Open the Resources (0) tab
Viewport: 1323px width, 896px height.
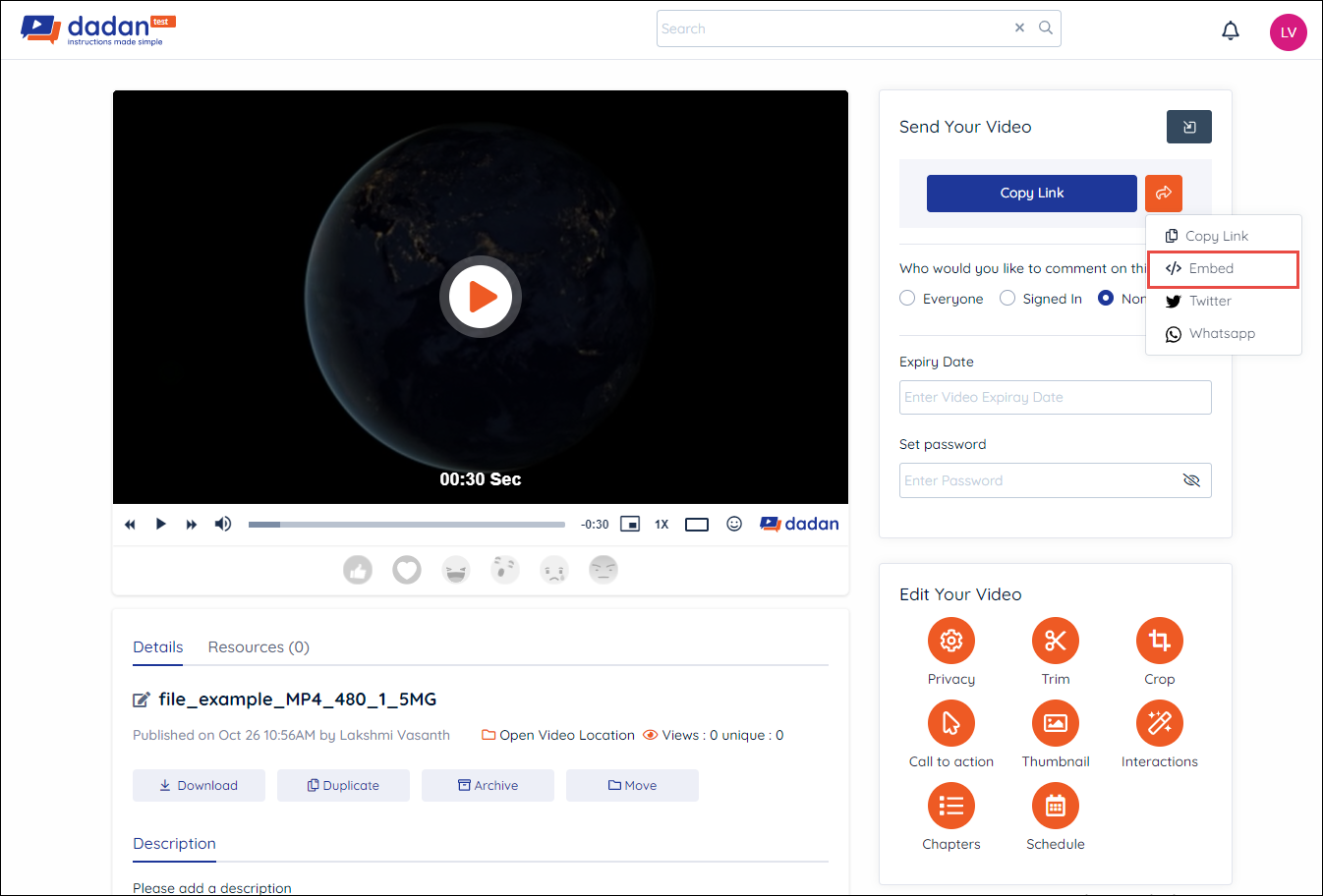pos(259,646)
